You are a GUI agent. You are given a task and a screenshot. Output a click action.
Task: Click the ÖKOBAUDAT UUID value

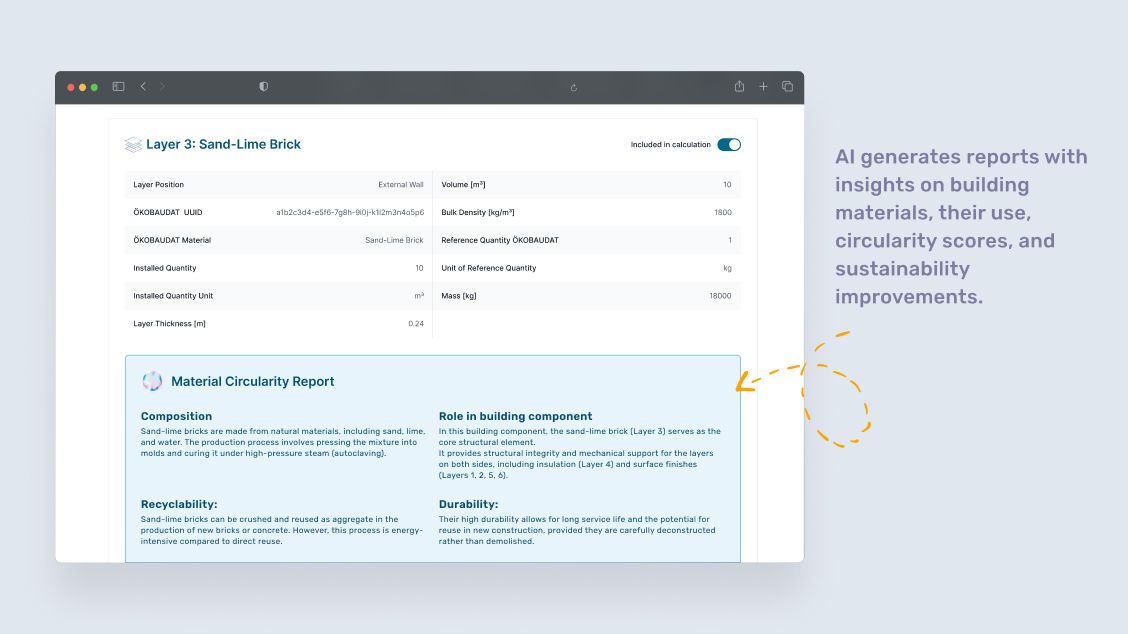click(350, 212)
